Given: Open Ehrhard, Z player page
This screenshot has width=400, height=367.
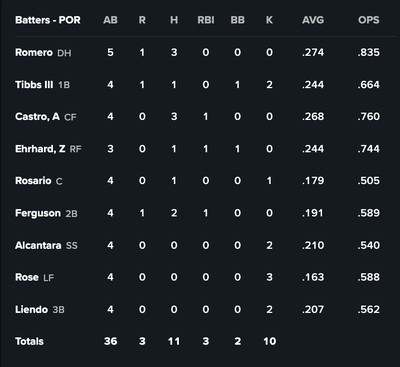Looking at the screenshot, I should click(x=40, y=149).
